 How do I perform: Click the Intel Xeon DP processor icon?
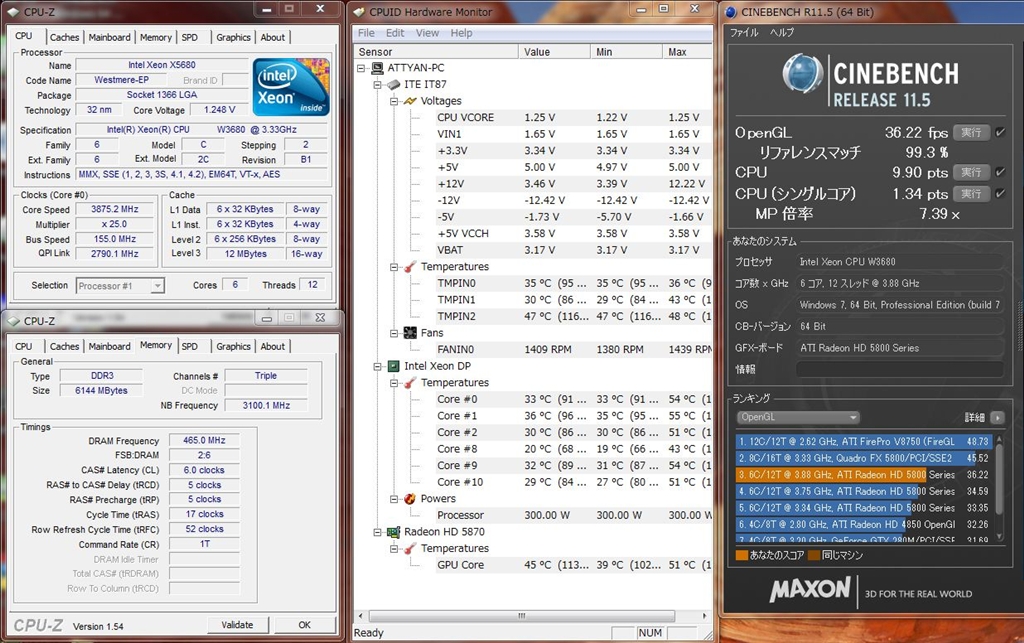pos(393,366)
